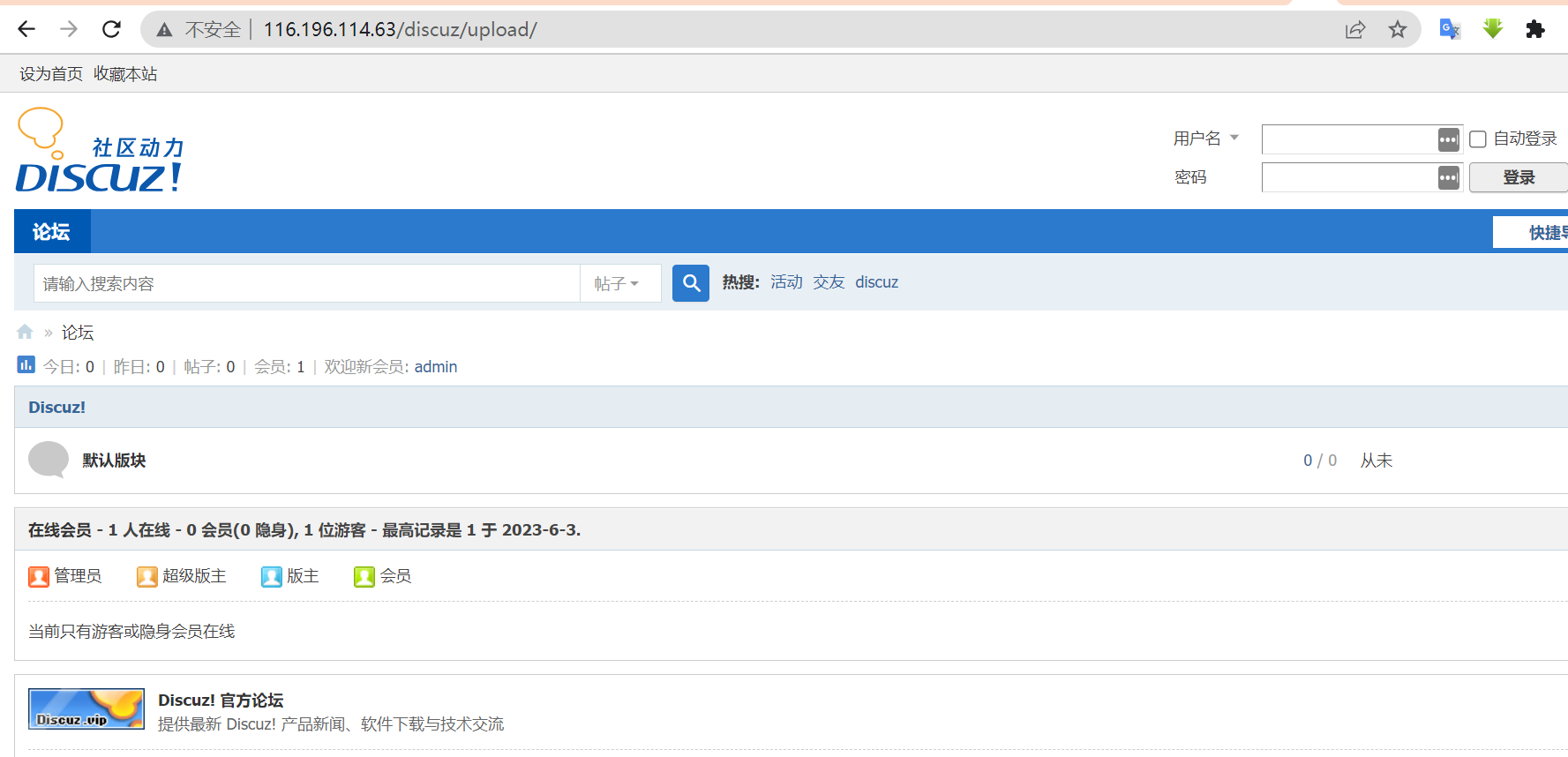Viewport: 1568px width, 757px height.
Task: Click the 版主 blue user icon
Action: (272, 576)
